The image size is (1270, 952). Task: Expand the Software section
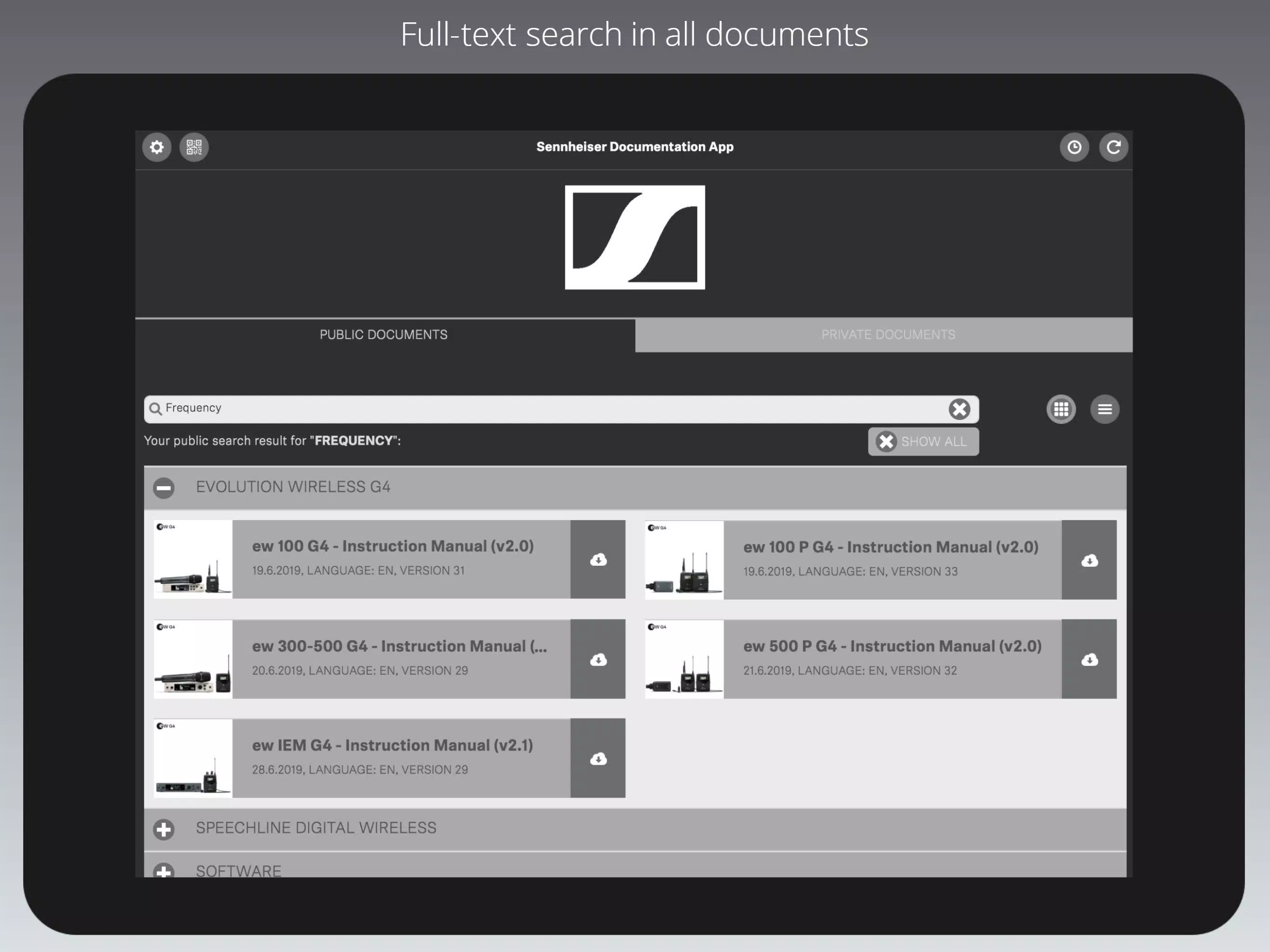[x=164, y=872]
